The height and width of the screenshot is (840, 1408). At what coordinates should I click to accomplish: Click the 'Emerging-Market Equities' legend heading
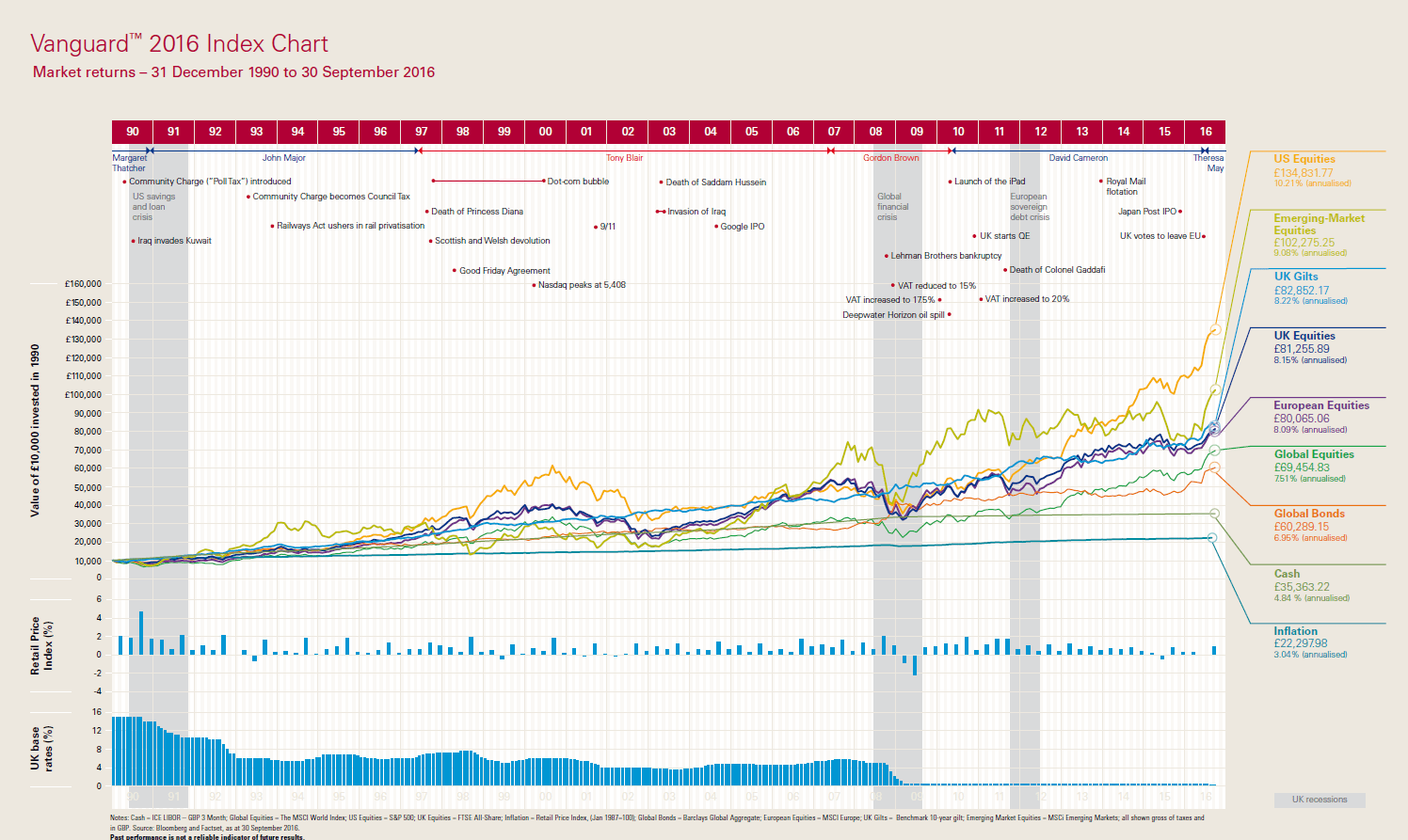coord(1319,224)
